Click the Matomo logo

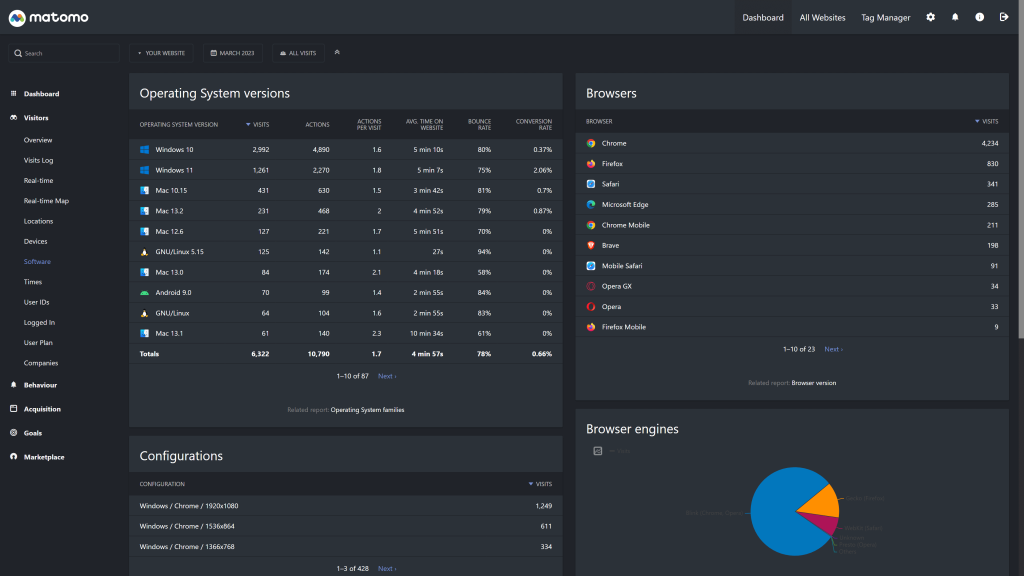(x=48, y=18)
